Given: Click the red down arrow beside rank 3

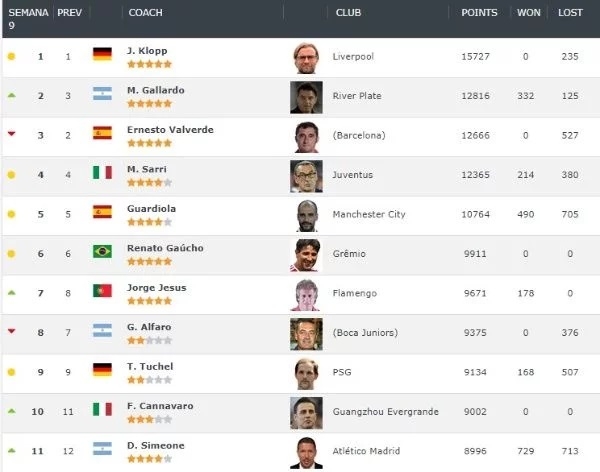Looking at the screenshot, I should tap(11, 134).
